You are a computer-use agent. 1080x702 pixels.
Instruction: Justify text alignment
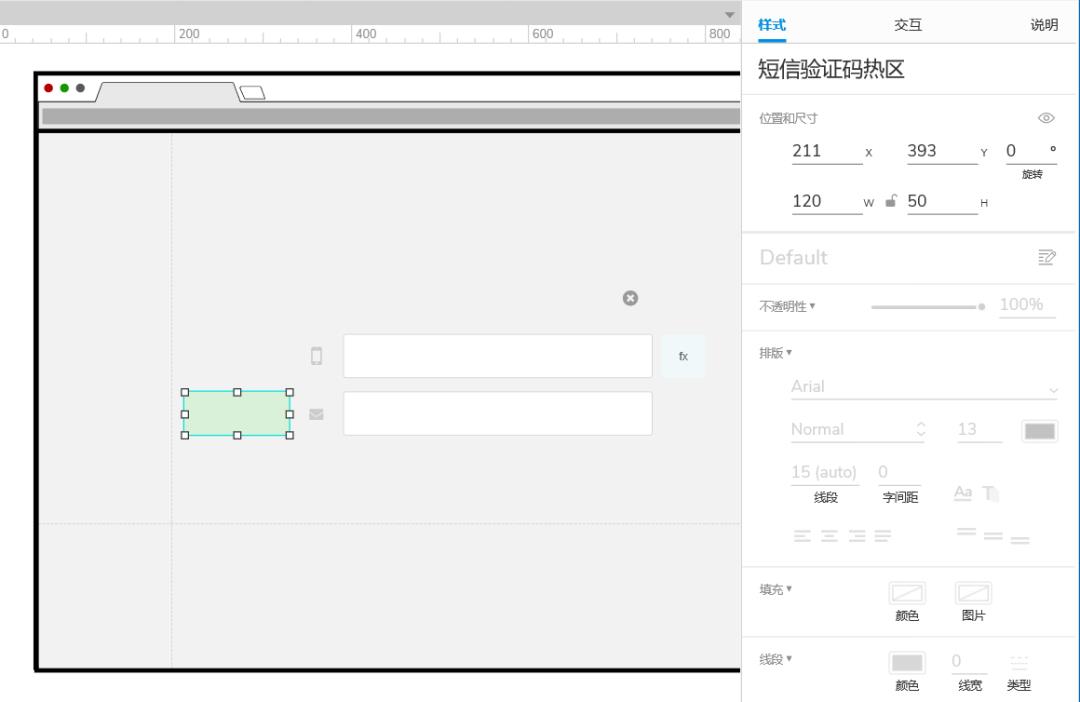pyautogui.click(x=883, y=535)
